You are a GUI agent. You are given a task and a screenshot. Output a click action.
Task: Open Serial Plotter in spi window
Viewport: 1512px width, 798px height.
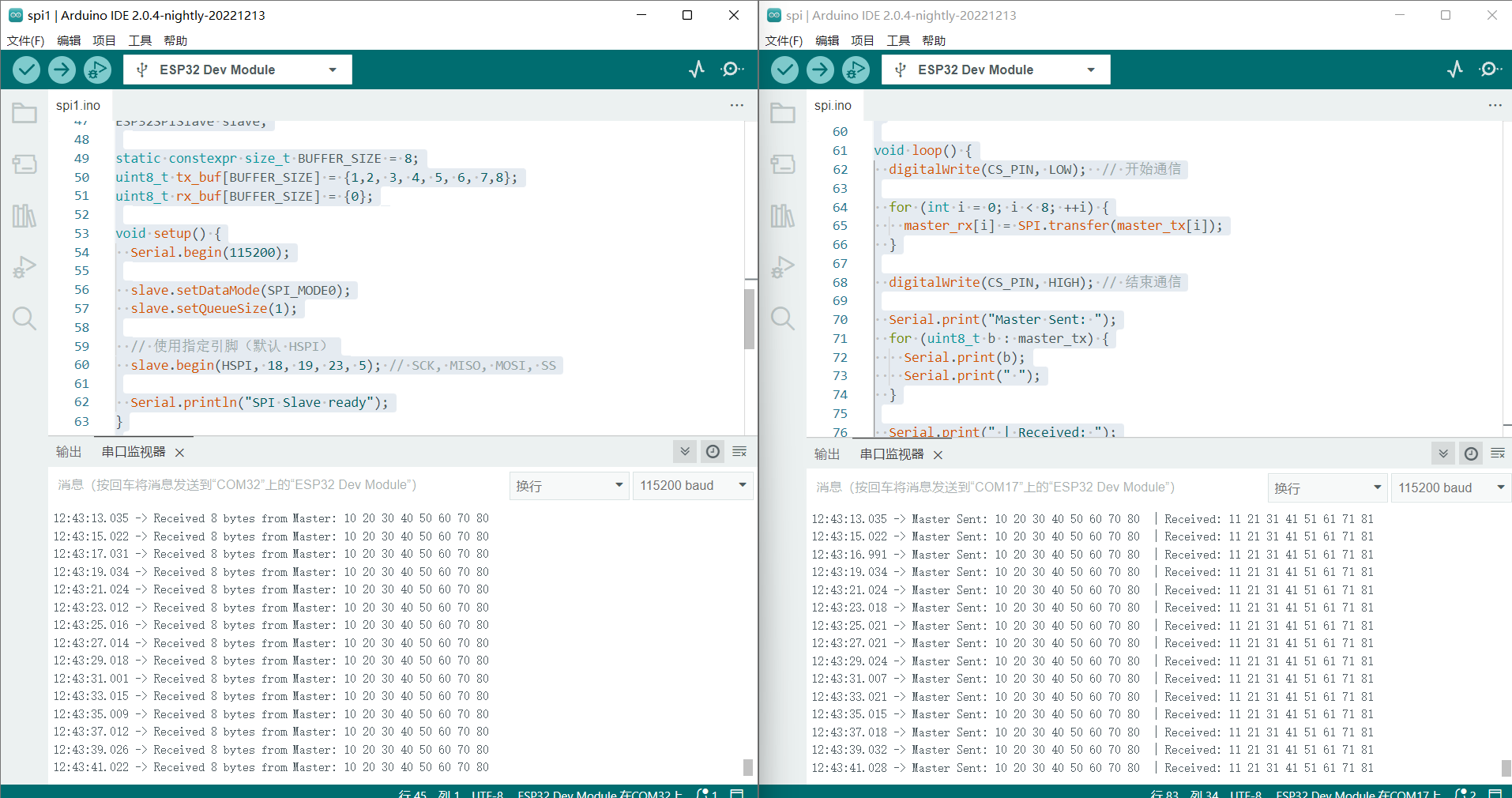(x=1454, y=70)
